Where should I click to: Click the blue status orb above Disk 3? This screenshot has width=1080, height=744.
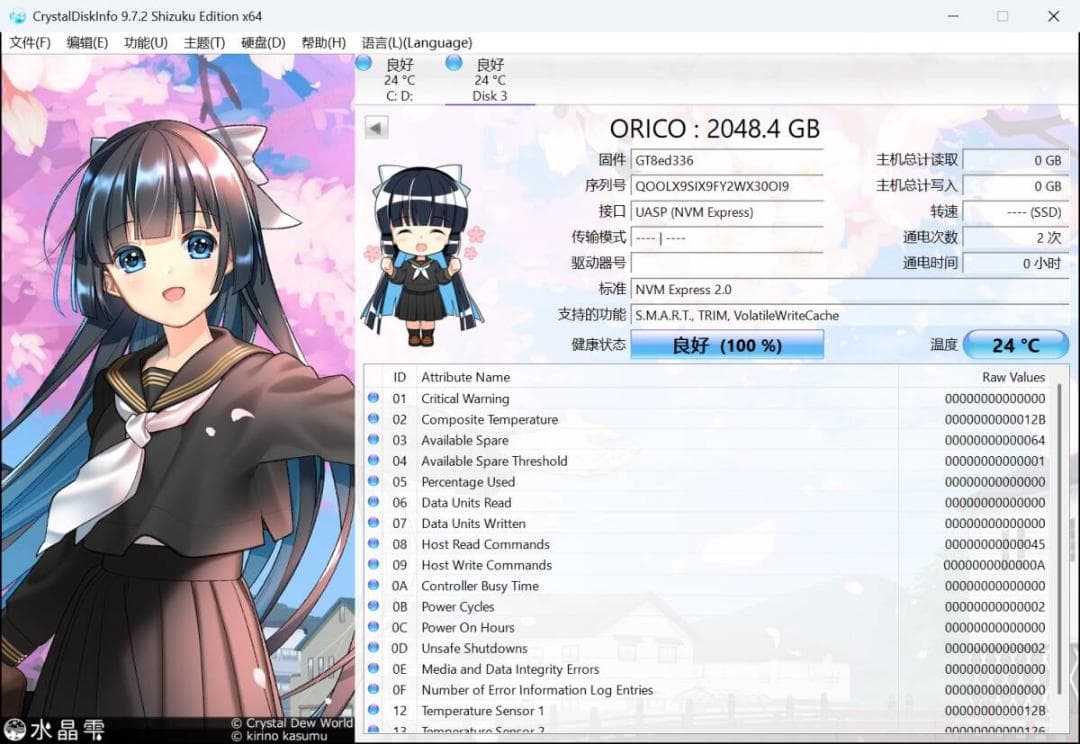(453, 63)
